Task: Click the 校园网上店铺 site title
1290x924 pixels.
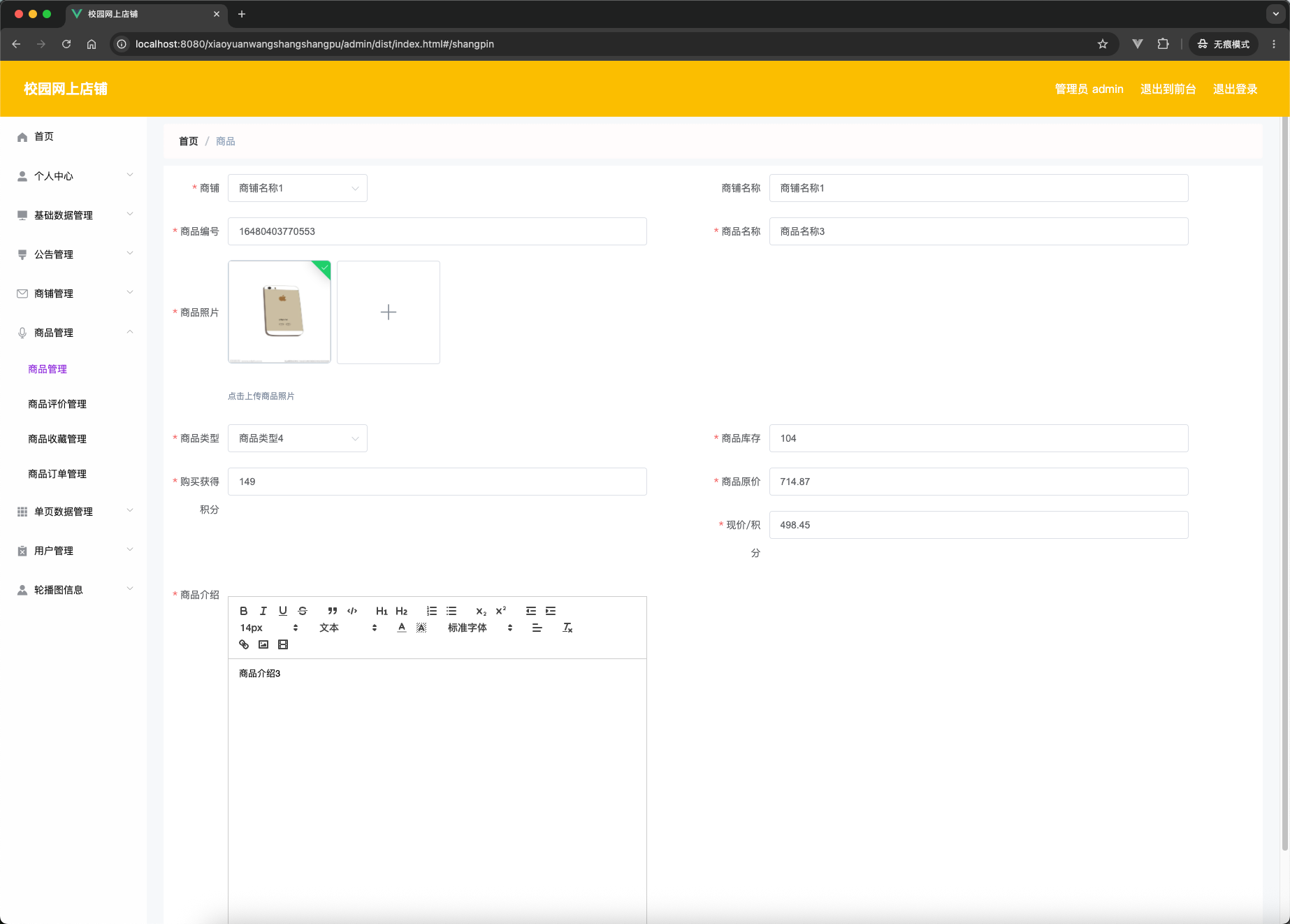Action: click(x=66, y=89)
